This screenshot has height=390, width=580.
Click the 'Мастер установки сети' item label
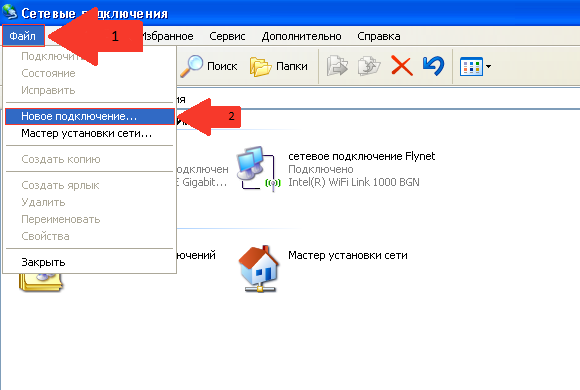click(348, 255)
